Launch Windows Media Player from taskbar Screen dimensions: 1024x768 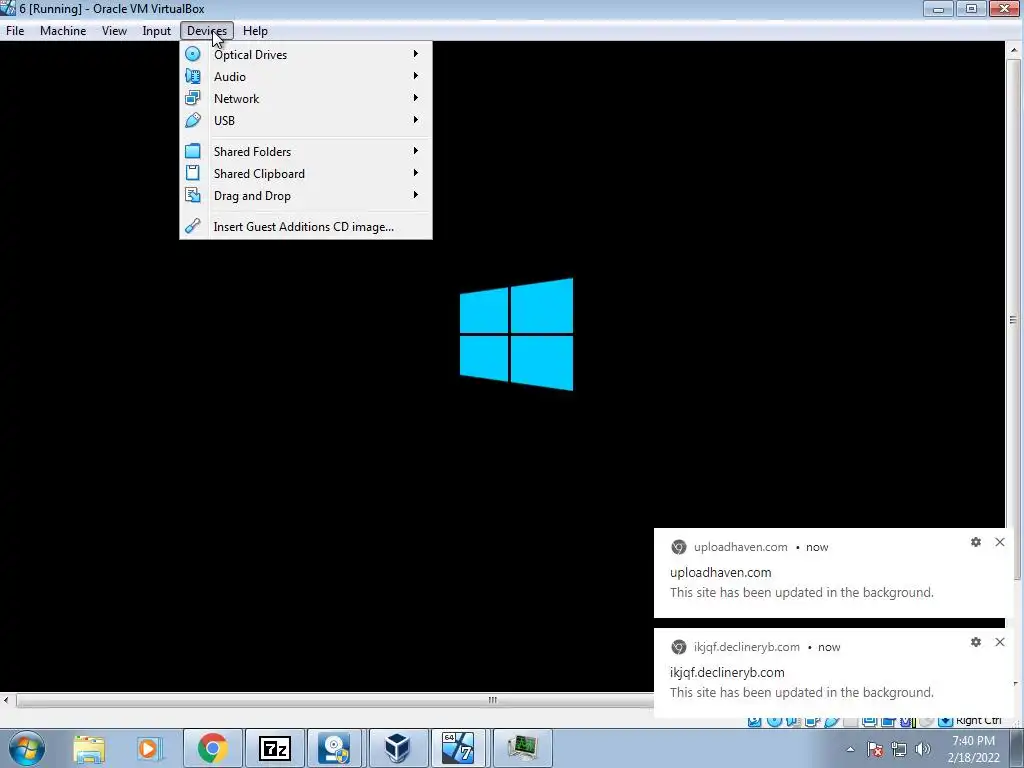point(150,748)
